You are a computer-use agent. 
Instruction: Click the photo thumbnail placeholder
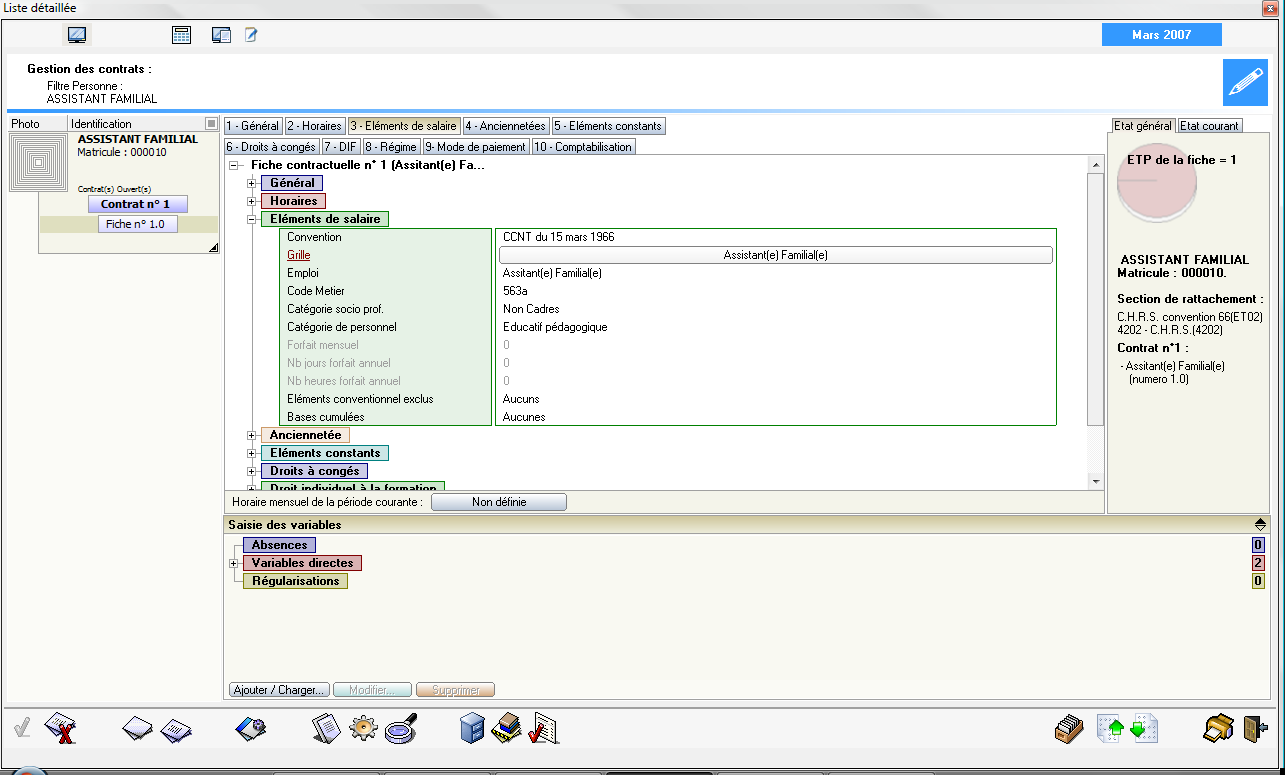pyautogui.click(x=39, y=163)
